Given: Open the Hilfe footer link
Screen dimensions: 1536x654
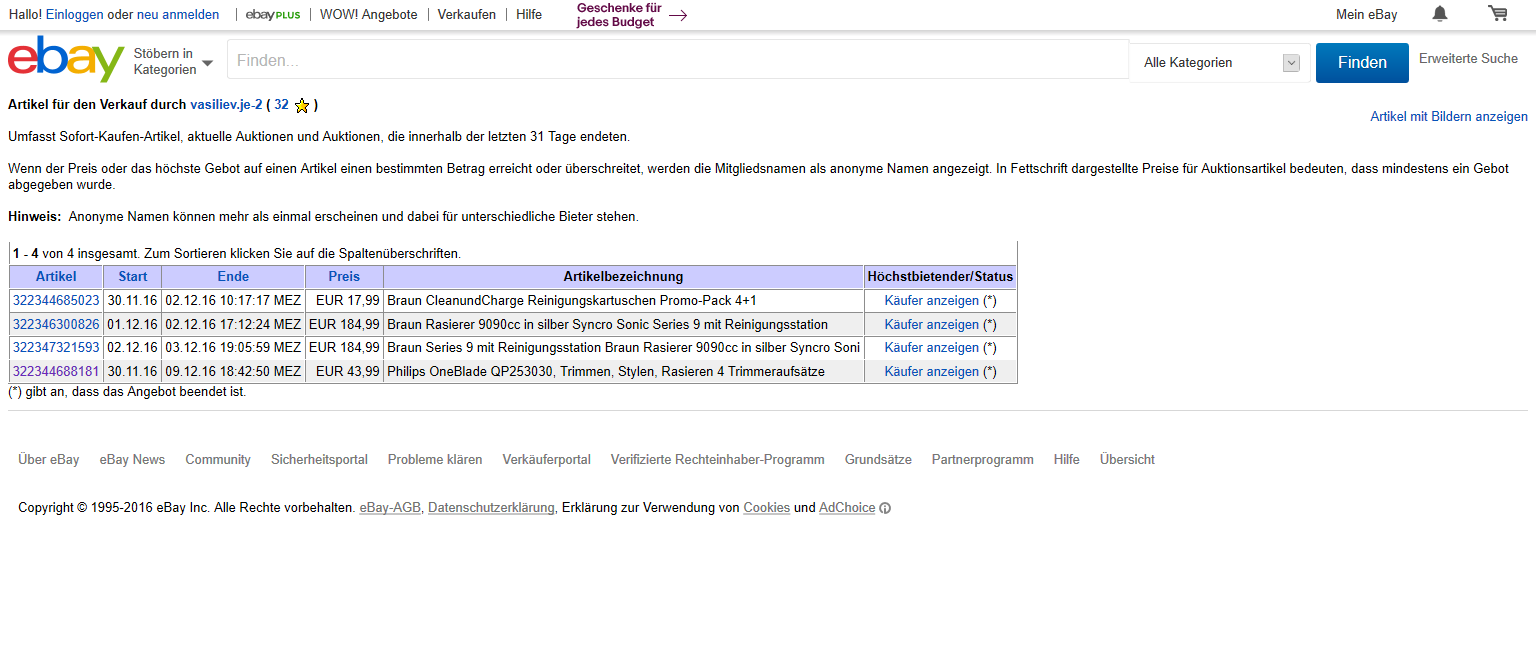Looking at the screenshot, I should (x=1067, y=459).
